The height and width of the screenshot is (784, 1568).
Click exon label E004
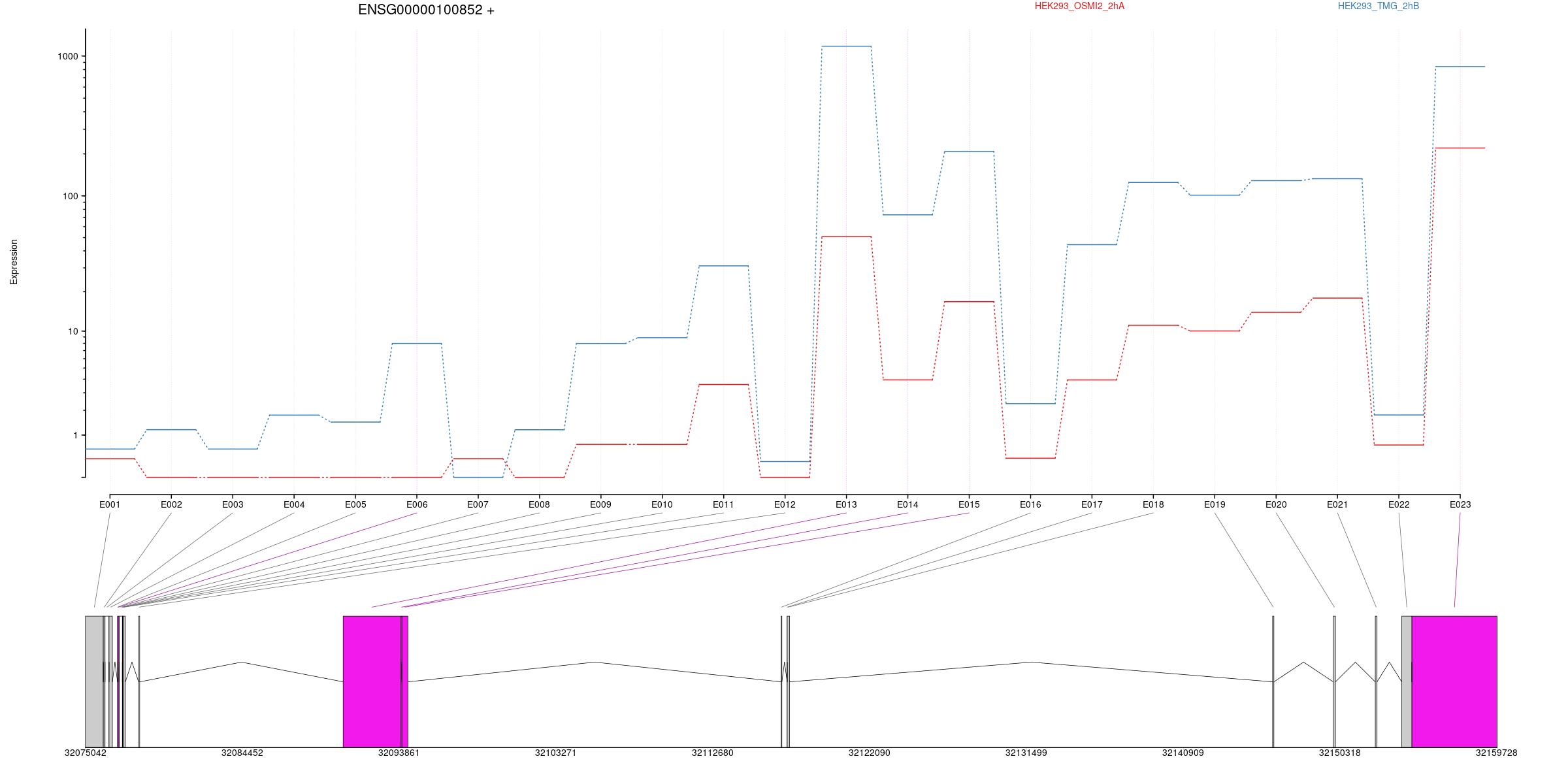pos(294,504)
